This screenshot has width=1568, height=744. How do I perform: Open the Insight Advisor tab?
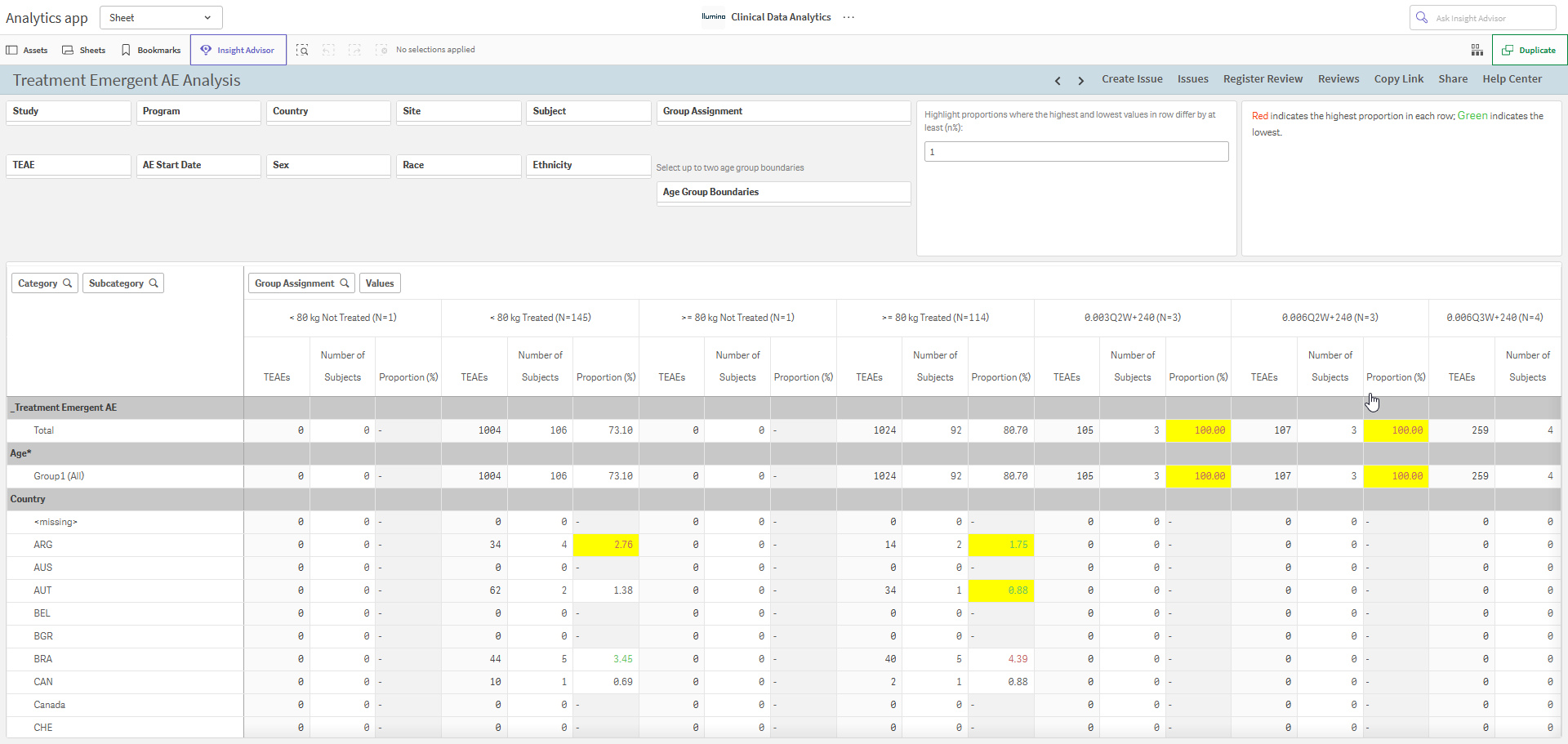tap(238, 50)
